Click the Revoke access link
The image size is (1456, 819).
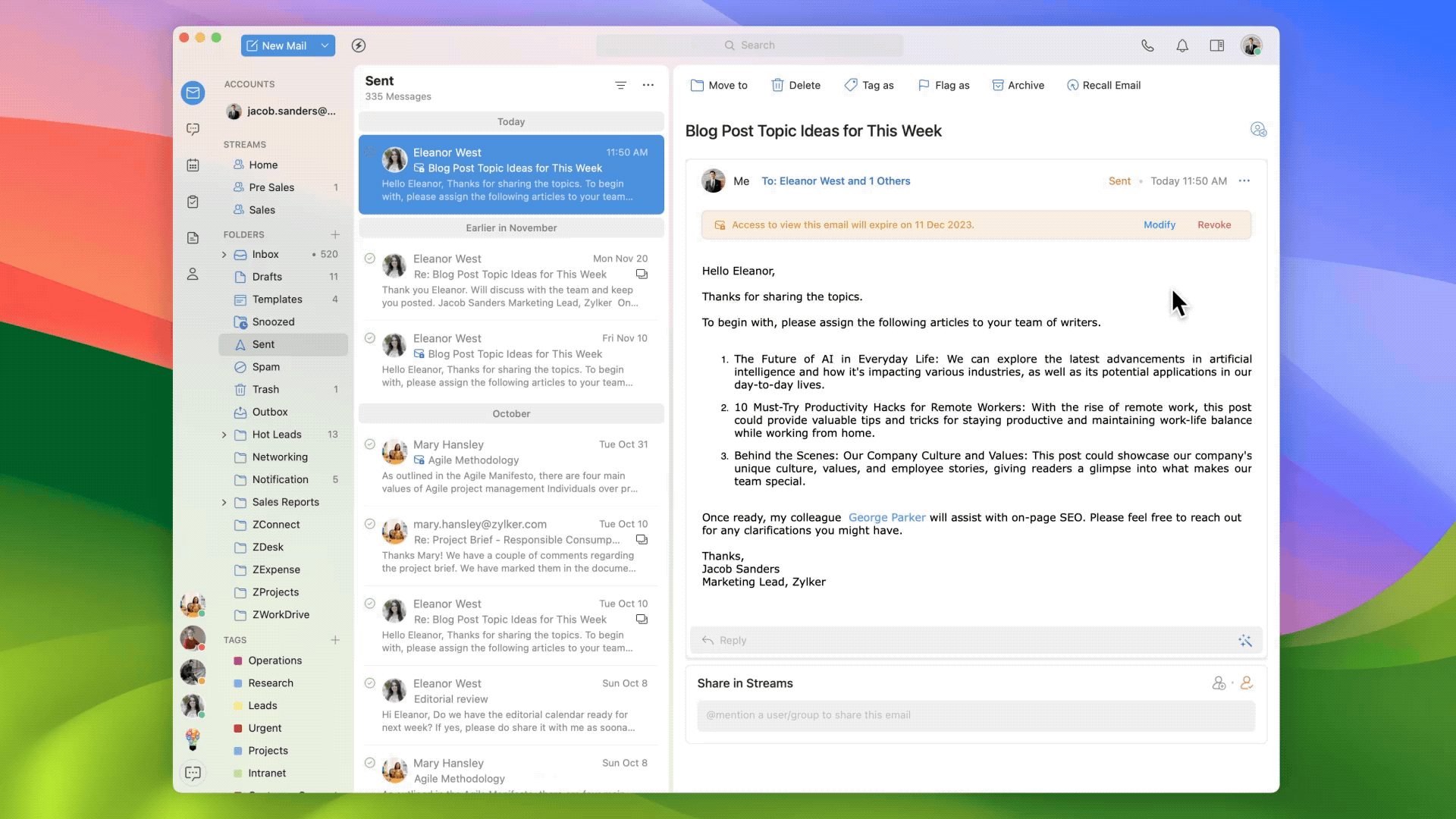[1213, 225]
